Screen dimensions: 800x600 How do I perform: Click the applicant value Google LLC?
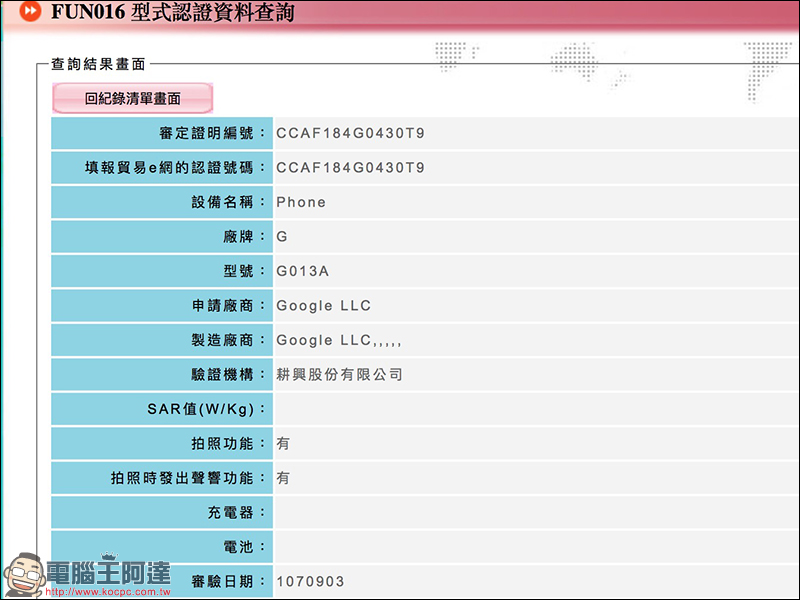point(323,306)
